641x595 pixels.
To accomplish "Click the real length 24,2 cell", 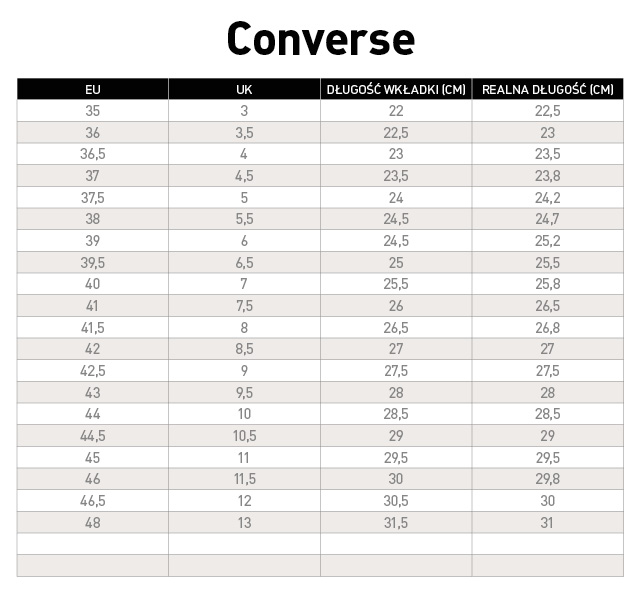I will click(547, 198).
